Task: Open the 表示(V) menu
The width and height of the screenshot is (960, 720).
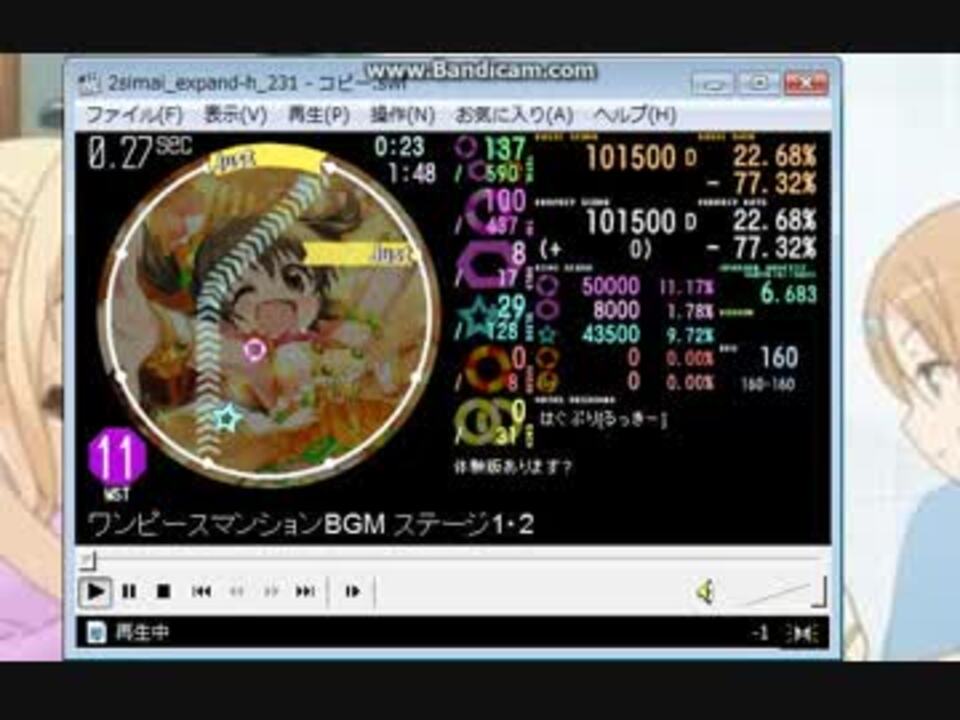Action: tap(235, 114)
